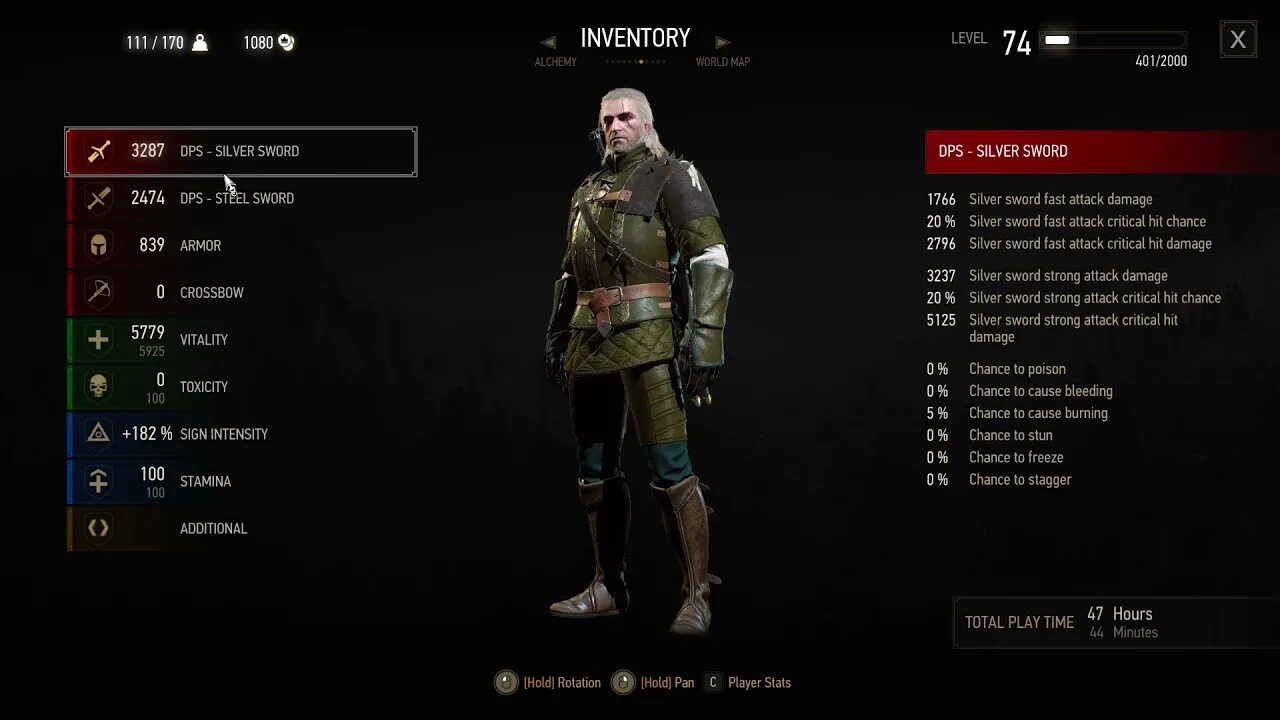Click the Crossbow icon
The height and width of the screenshot is (720, 1280).
(98, 292)
